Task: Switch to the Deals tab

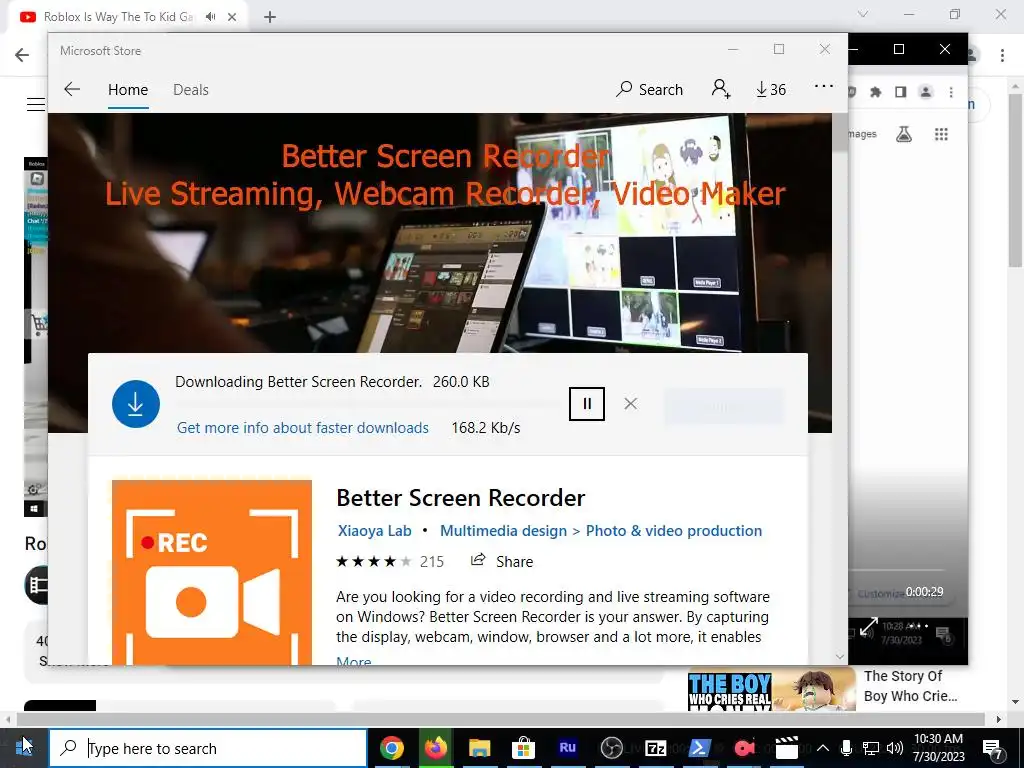Action: point(191,90)
